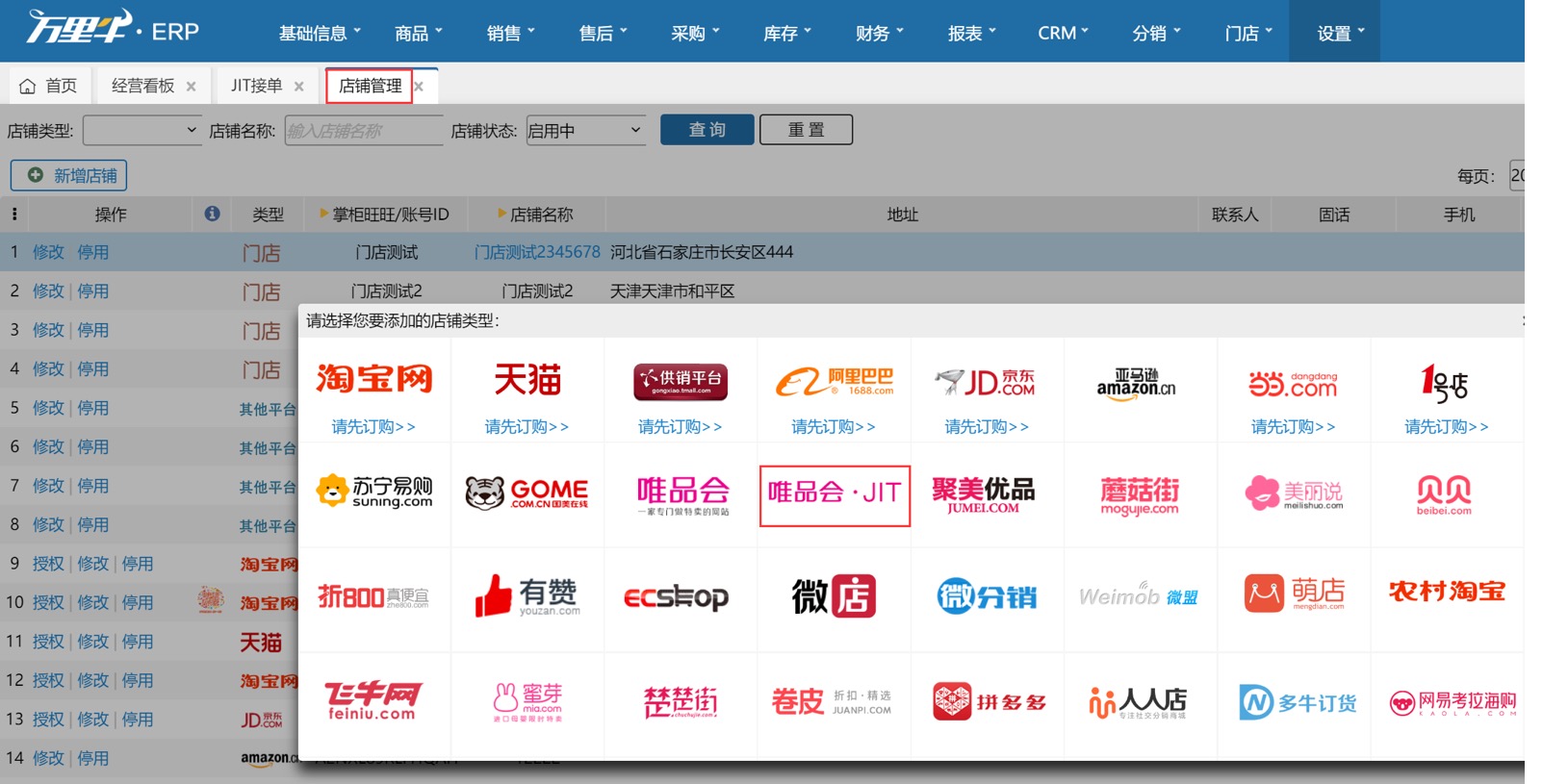This screenshot has width=1568, height=784.
Task: Pick the 人人店 store type
Action: click(x=1138, y=702)
